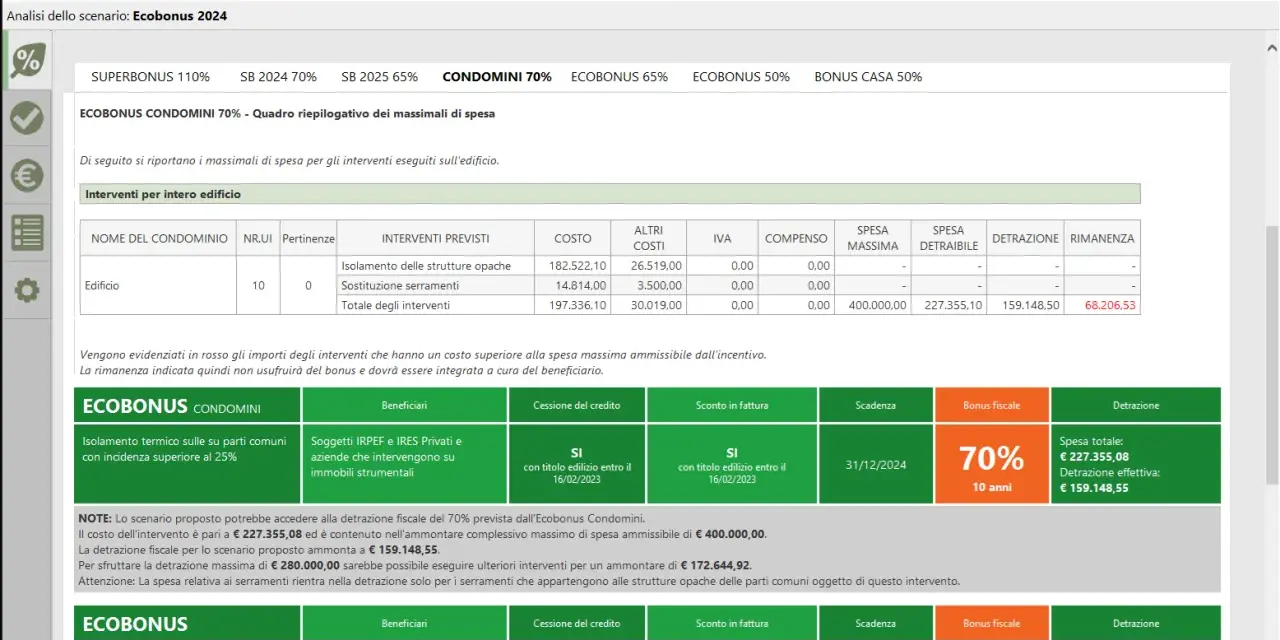Click 'NOME DEL CONDOMINIO' column header
The width and height of the screenshot is (1280, 640).
tap(159, 238)
